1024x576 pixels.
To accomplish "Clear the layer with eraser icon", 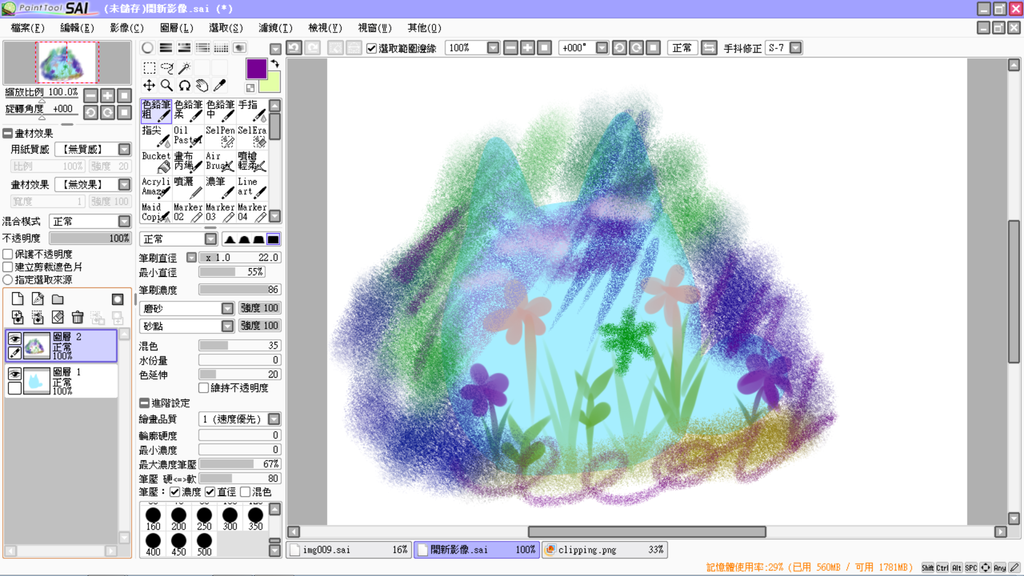I will coord(58,317).
